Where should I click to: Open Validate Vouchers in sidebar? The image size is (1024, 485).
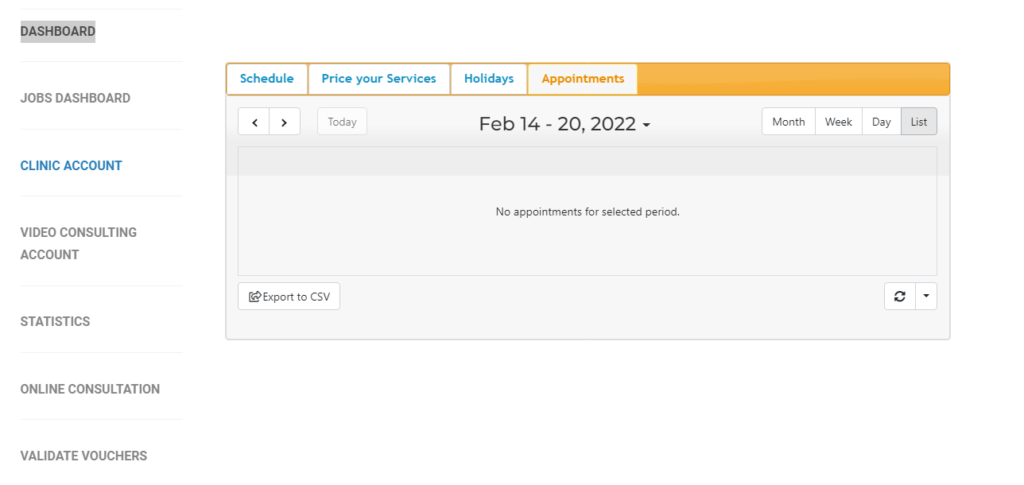(84, 456)
